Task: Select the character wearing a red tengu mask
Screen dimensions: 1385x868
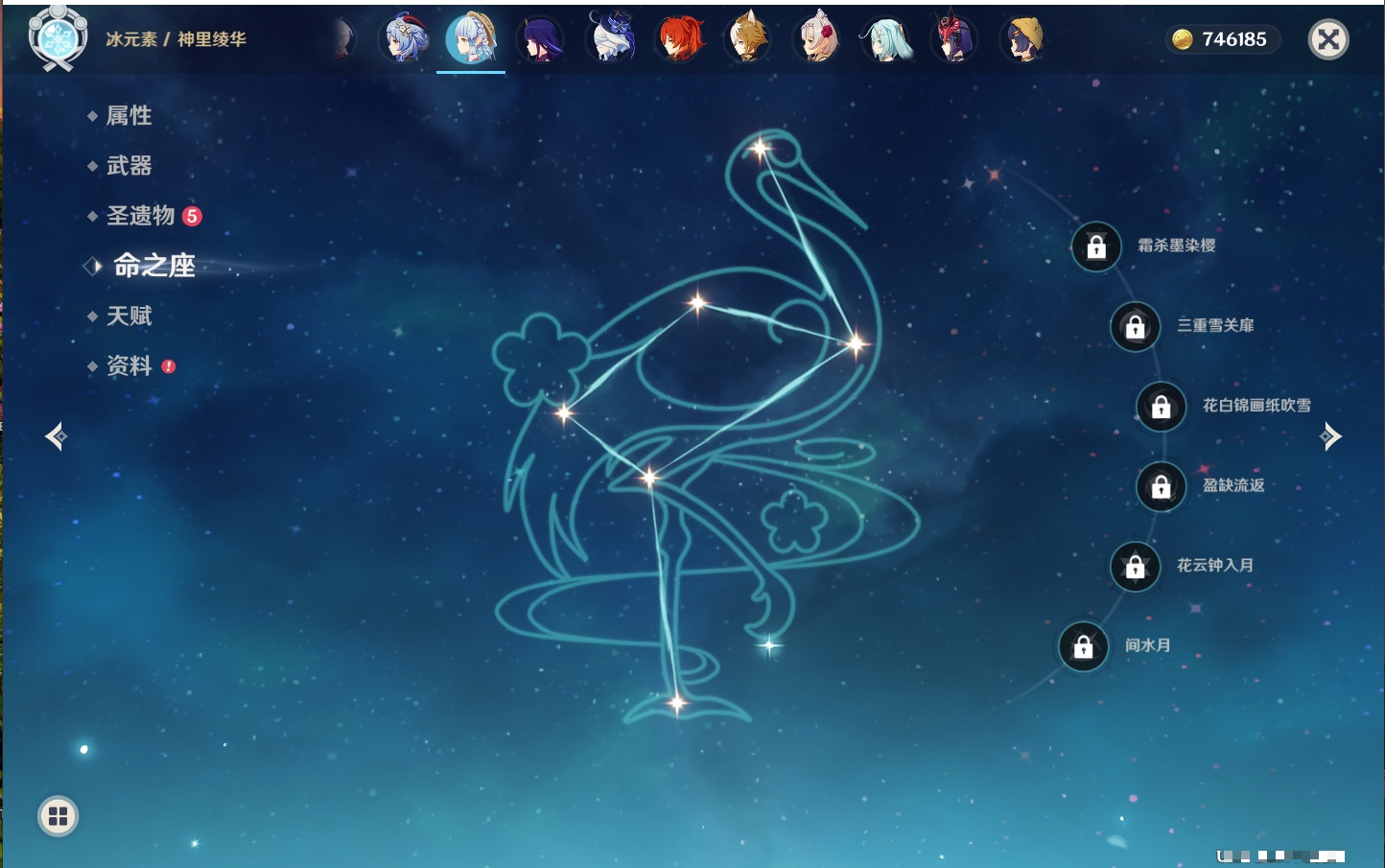Action: [954, 39]
